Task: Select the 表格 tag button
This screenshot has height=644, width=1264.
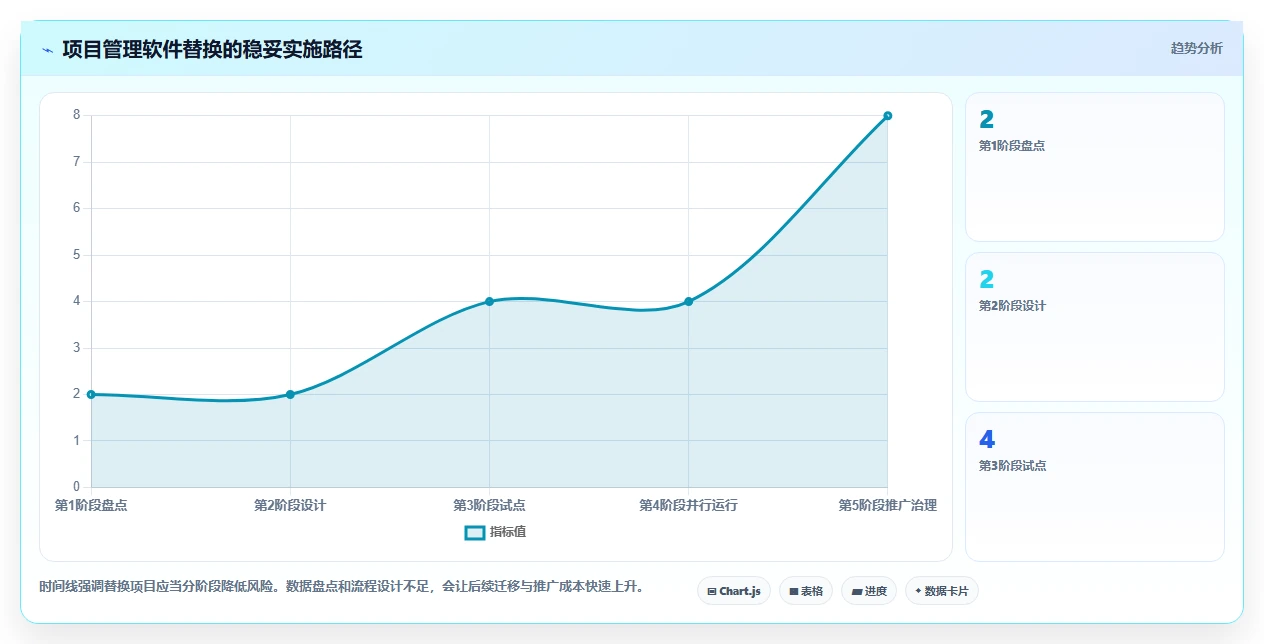Action: coord(806,591)
